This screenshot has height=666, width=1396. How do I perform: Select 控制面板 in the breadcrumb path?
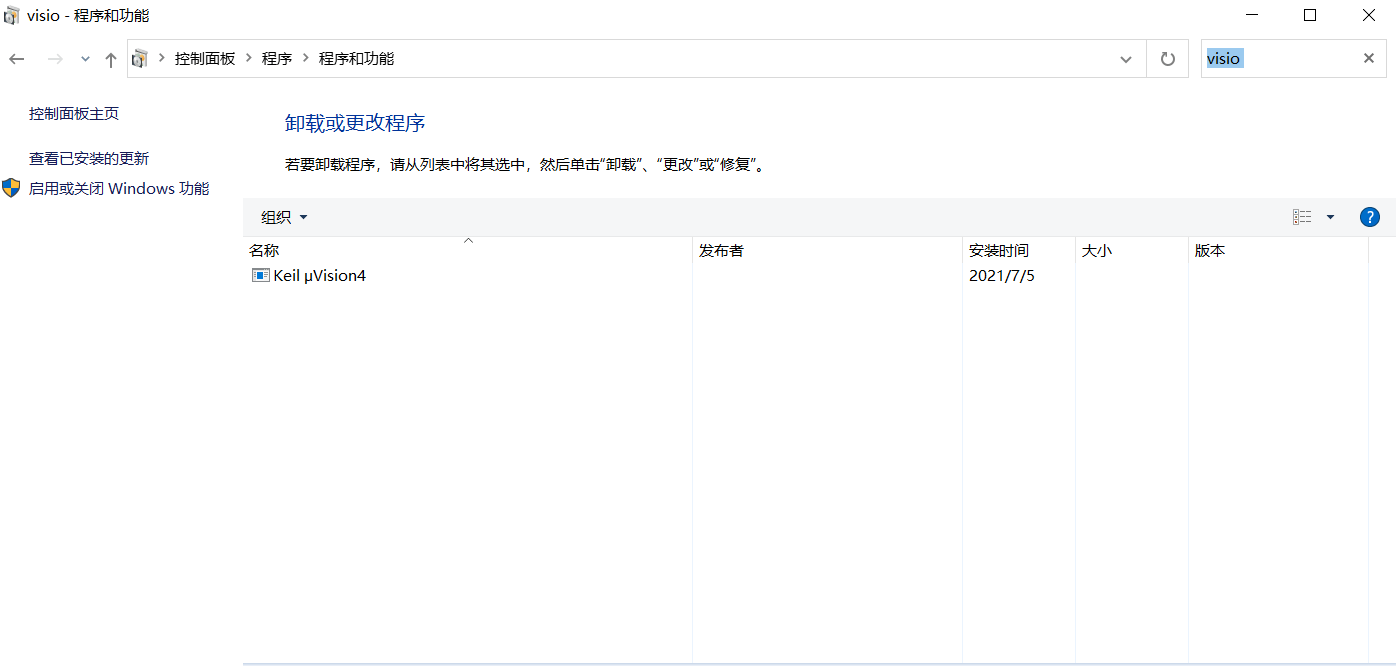click(x=205, y=58)
